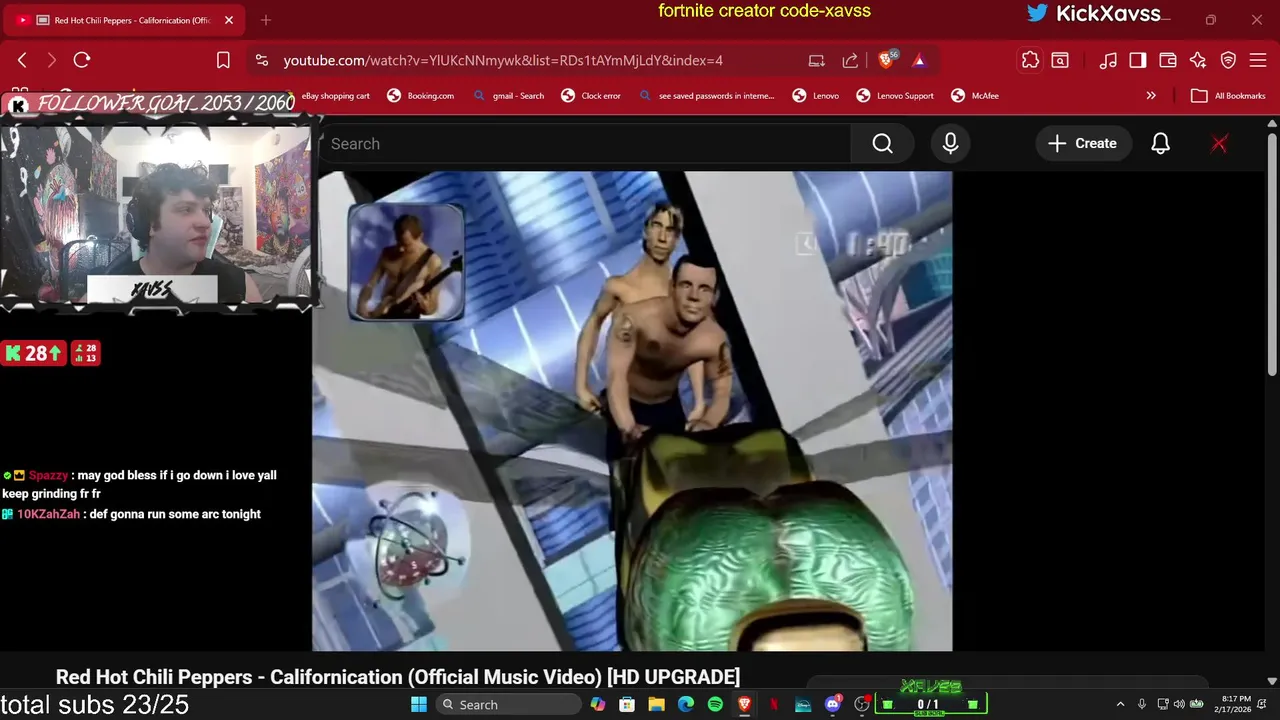1280x720 pixels.
Task: Open the tab search icon in toolbar
Action: pyautogui.click(x=1060, y=60)
